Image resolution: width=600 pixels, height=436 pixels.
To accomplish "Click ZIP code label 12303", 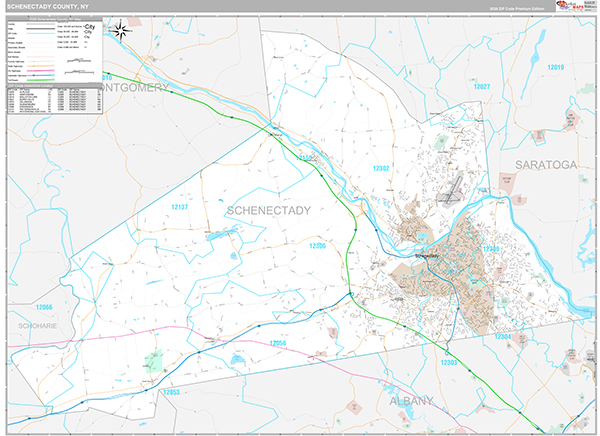I will click(x=448, y=362).
